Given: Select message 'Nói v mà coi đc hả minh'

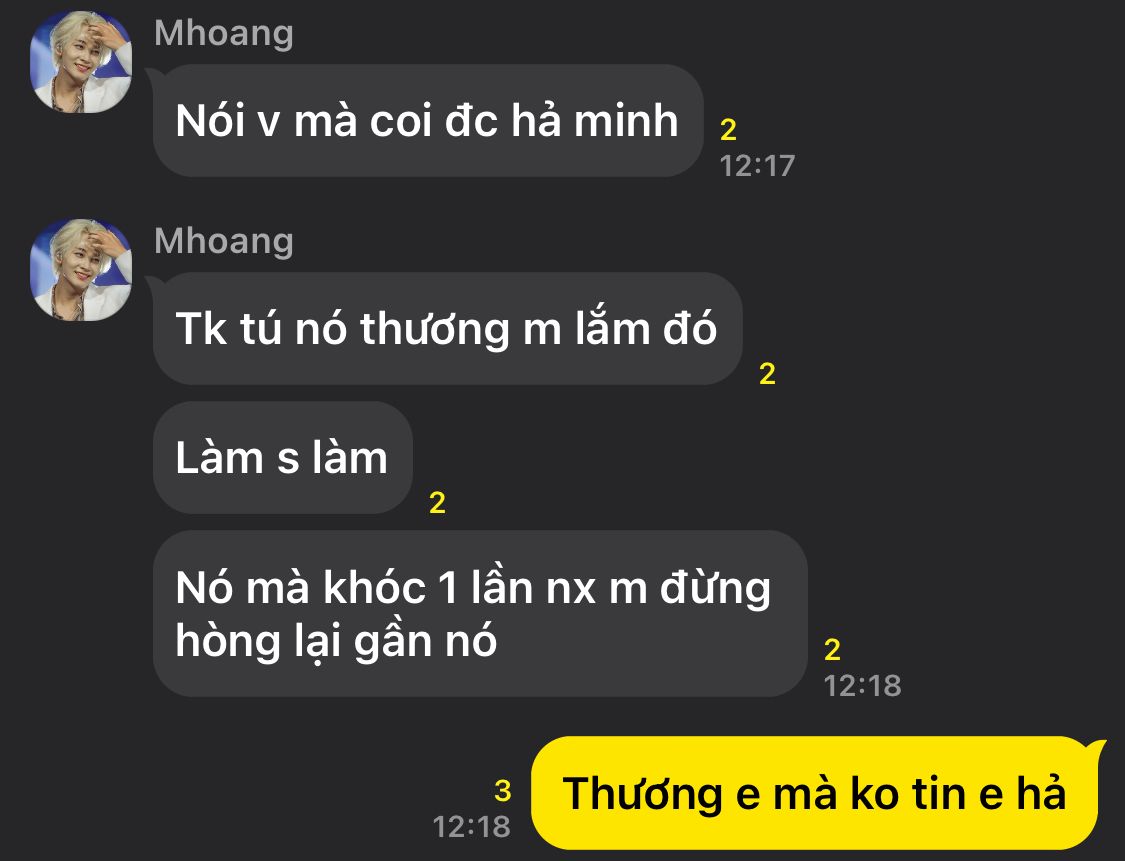Looking at the screenshot, I should click(428, 121).
